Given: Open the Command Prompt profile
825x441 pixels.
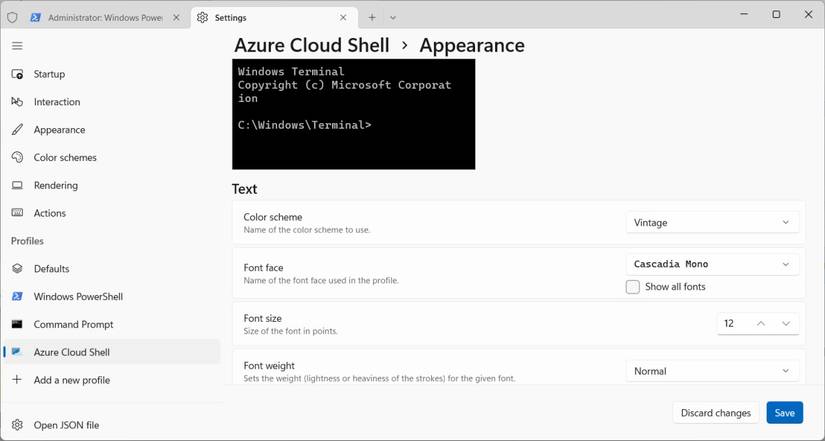Looking at the screenshot, I should (73, 324).
